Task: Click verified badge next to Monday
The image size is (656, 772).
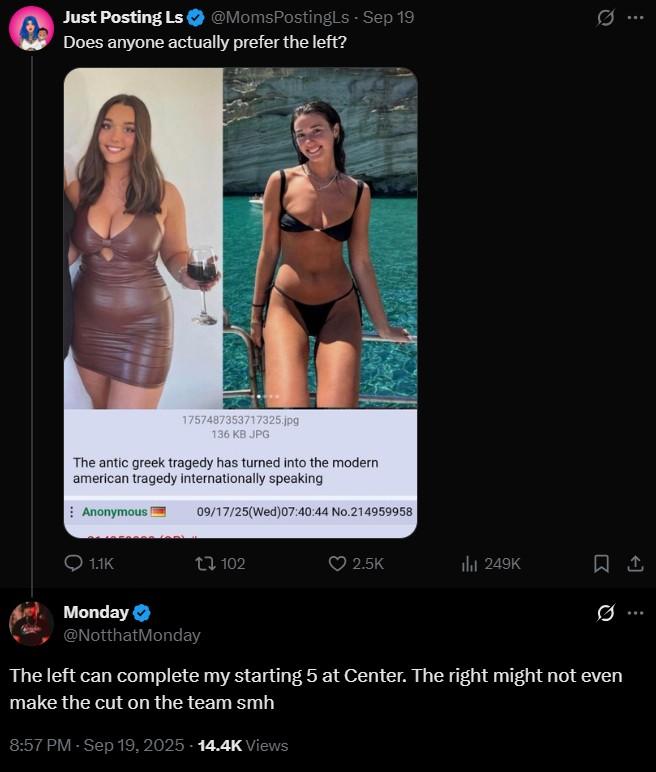Action: pyautogui.click(x=142, y=613)
